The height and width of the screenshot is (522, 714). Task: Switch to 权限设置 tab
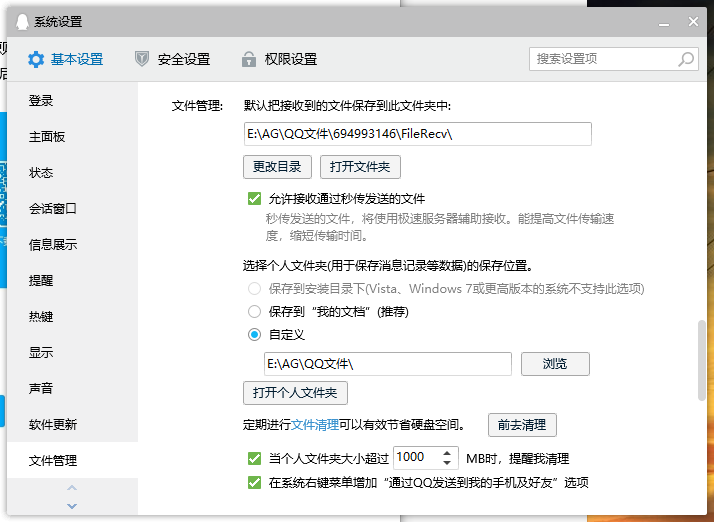280,59
